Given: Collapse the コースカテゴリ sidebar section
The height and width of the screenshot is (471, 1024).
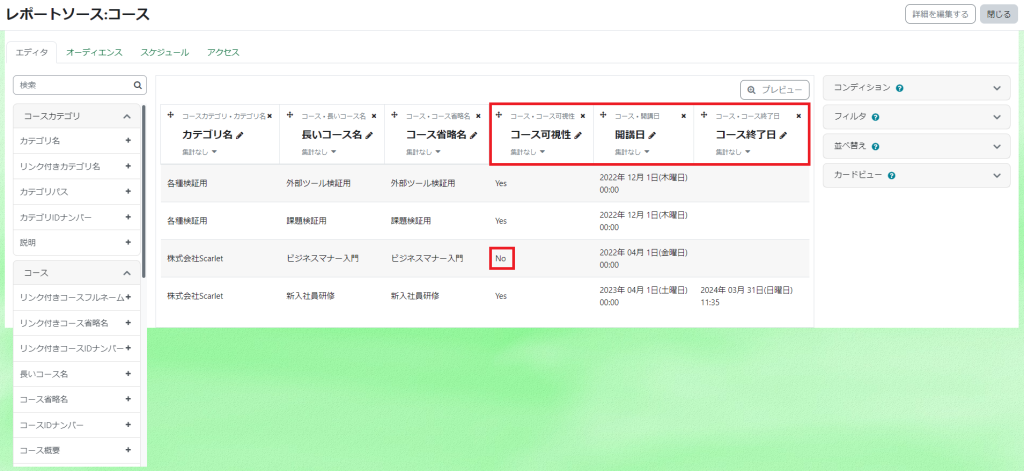Looking at the screenshot, I should (x=127, y=116).
